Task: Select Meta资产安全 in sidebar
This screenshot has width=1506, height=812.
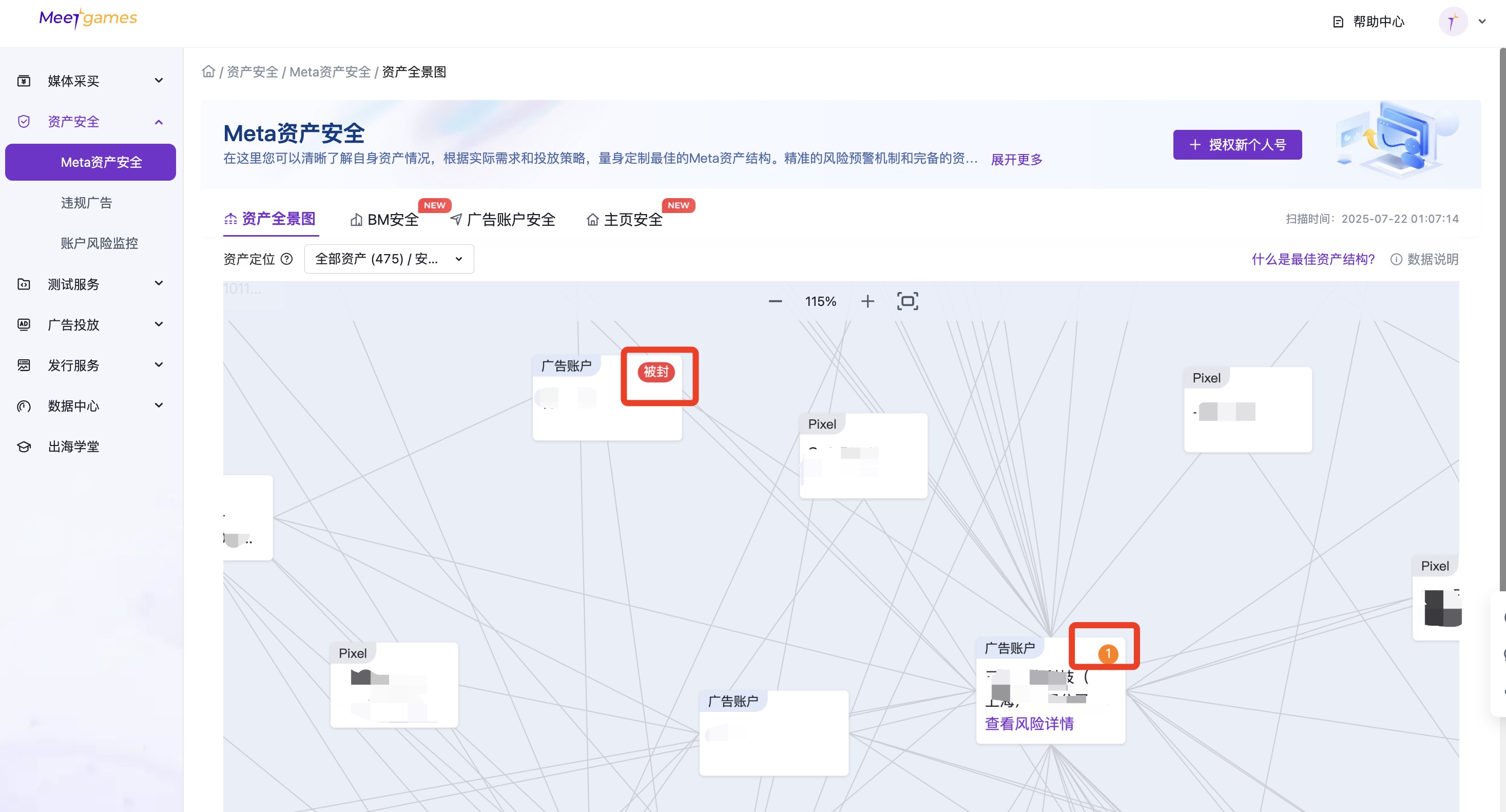Action: (91, 162)
